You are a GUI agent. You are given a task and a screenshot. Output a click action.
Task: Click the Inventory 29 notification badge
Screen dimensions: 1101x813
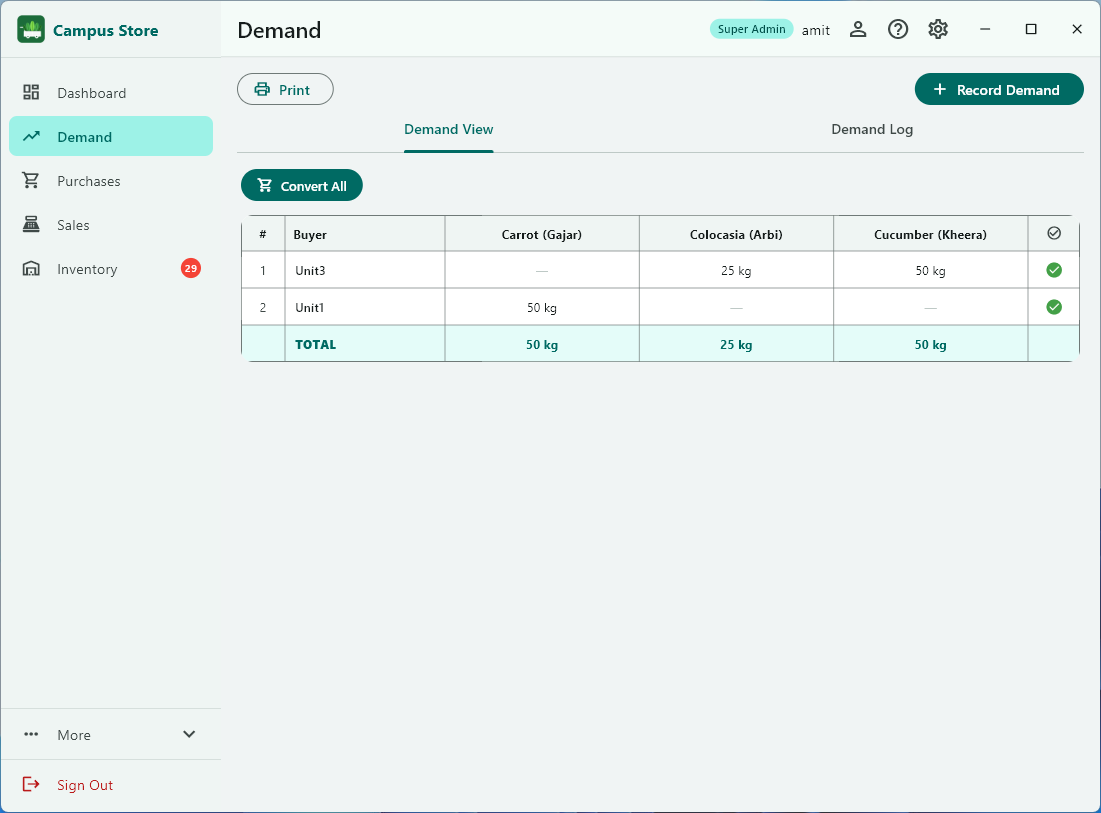[191, 268]
